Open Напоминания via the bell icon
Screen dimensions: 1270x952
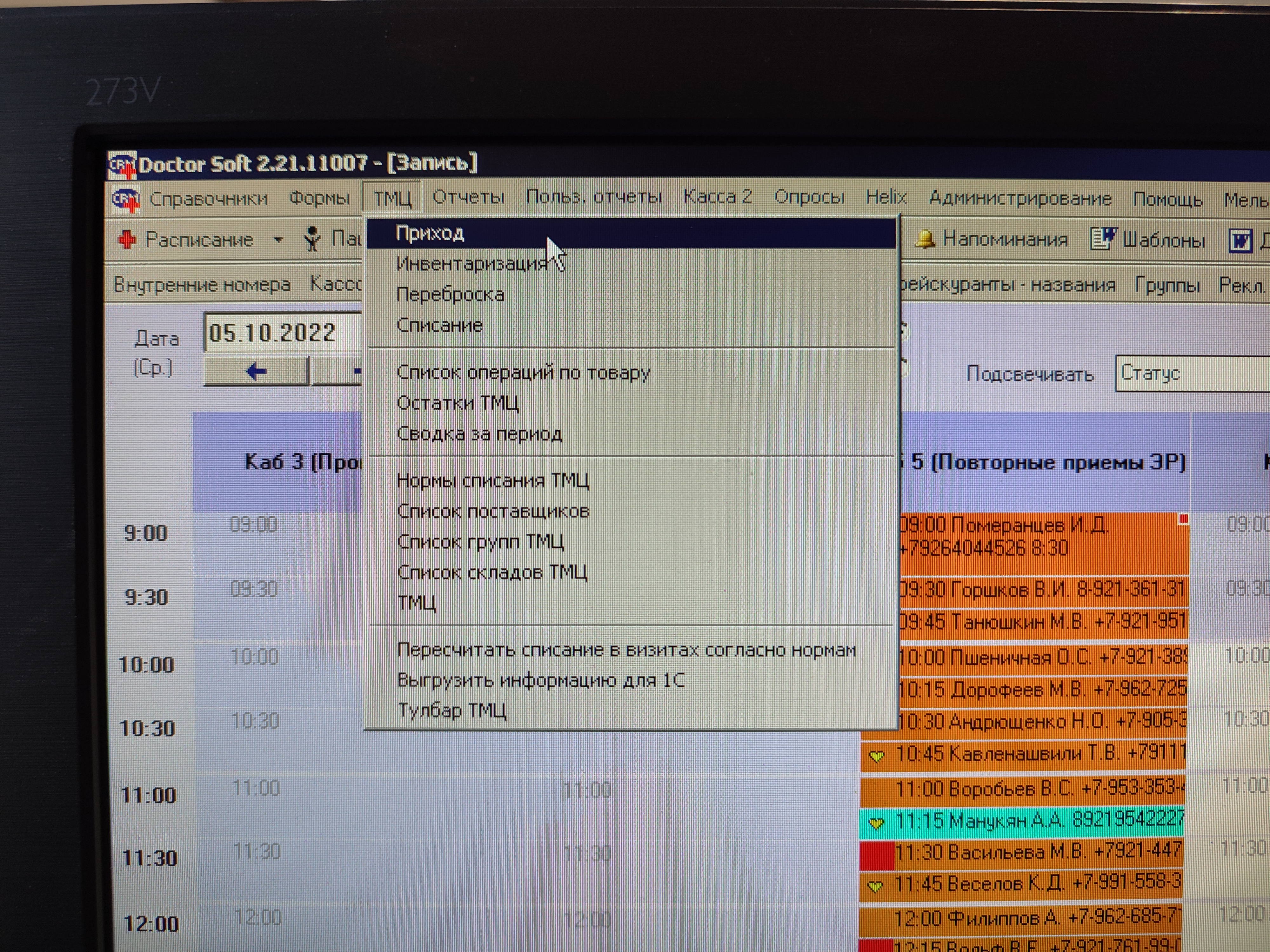point(925,239)
